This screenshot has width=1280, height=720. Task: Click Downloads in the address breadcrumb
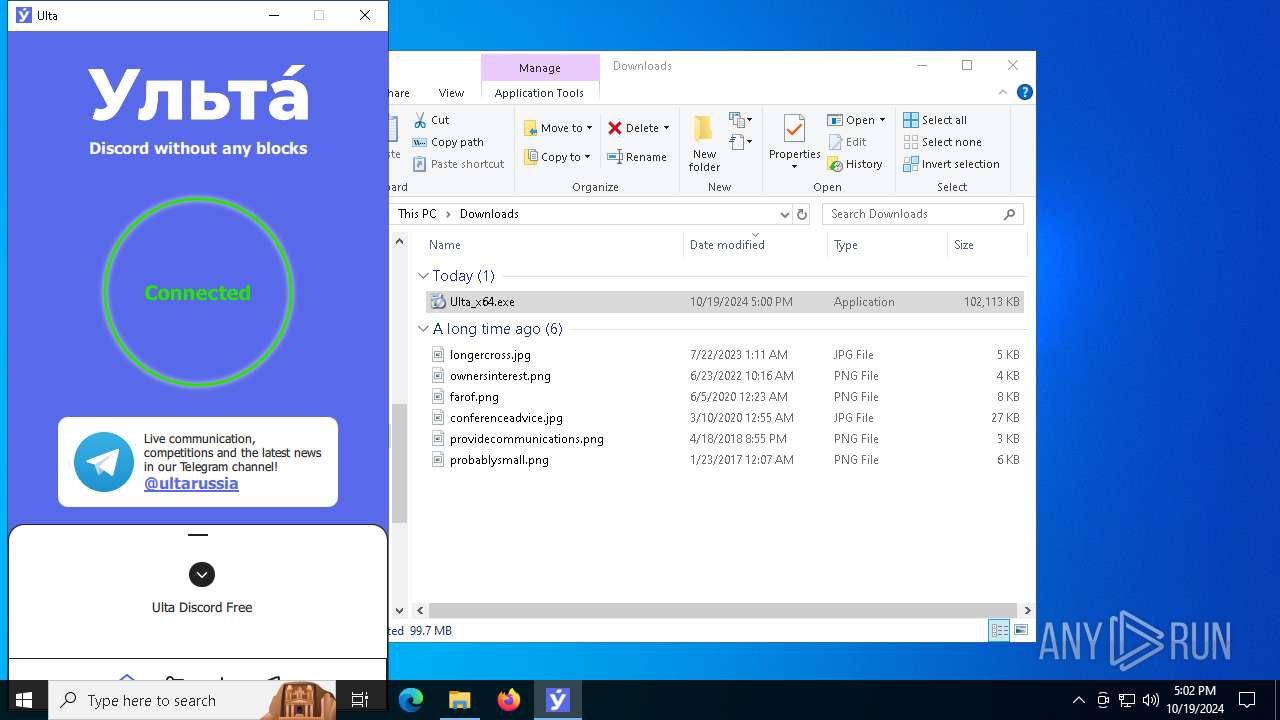tap(489, 214)
